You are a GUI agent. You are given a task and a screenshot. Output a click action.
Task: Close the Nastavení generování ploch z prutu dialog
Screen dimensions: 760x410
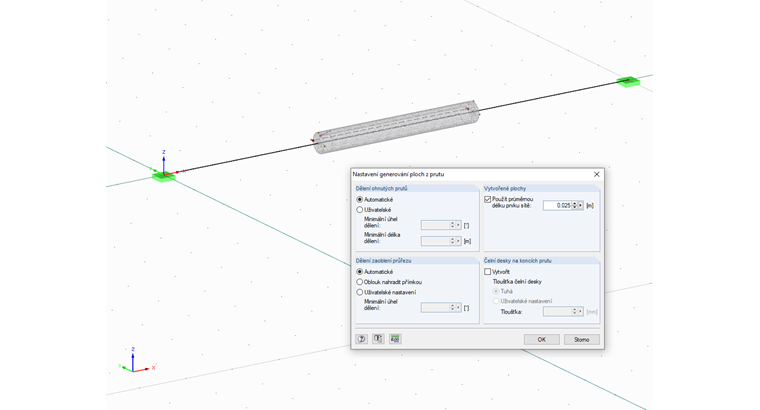pos(597,174)
